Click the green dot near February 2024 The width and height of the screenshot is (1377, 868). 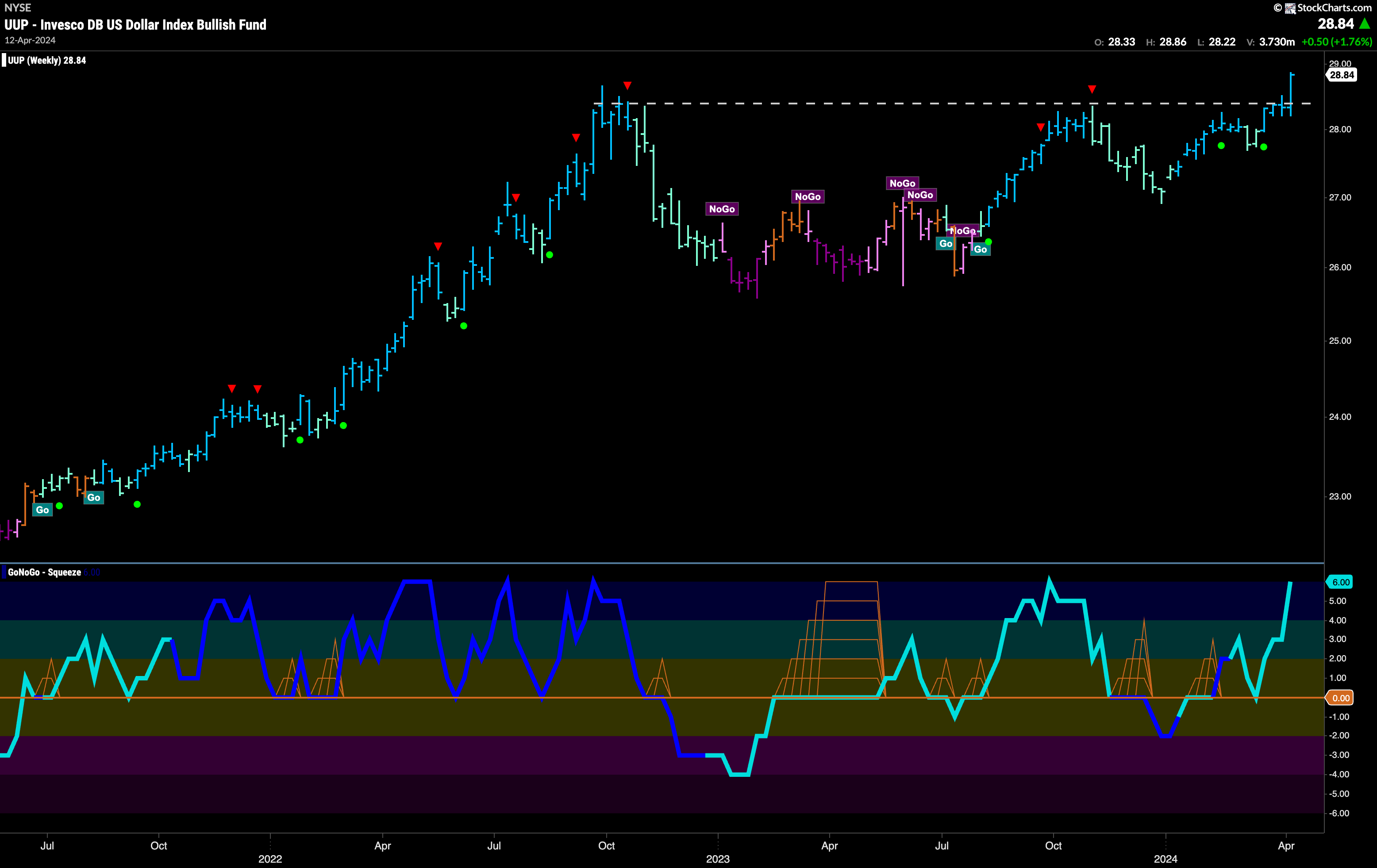[1221, 146]
